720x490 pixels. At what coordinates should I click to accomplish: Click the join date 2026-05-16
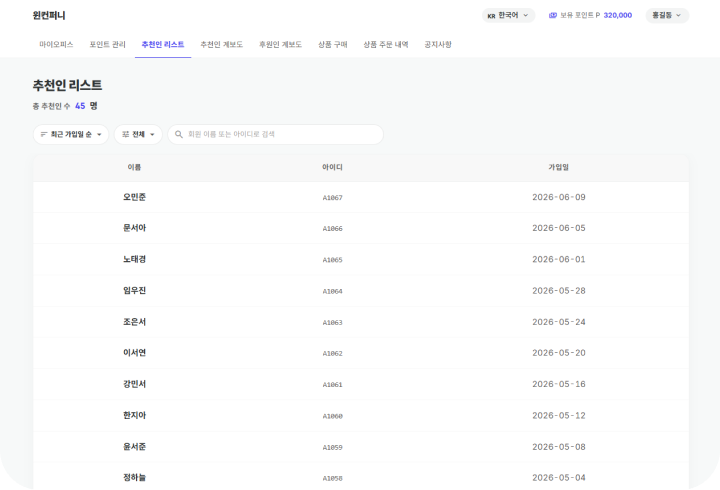tap(559, 384)
